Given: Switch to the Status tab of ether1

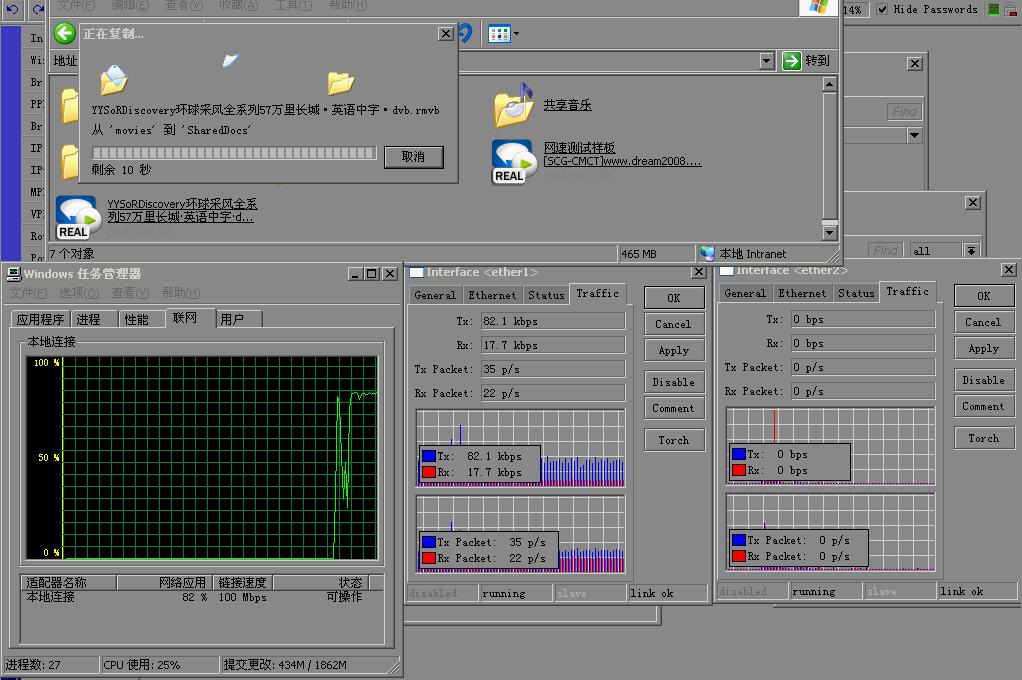Looking at the screenshot, I should 546,294.
